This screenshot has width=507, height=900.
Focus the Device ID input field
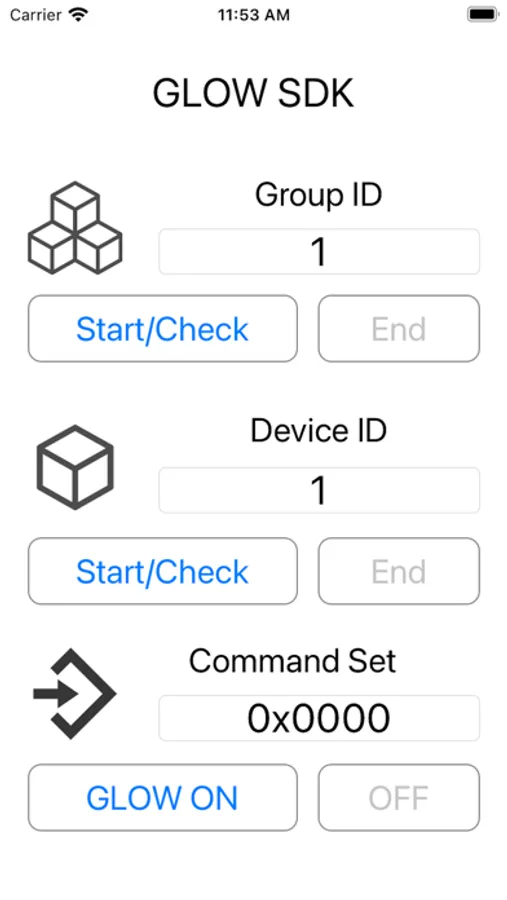[x=319, y=490]
